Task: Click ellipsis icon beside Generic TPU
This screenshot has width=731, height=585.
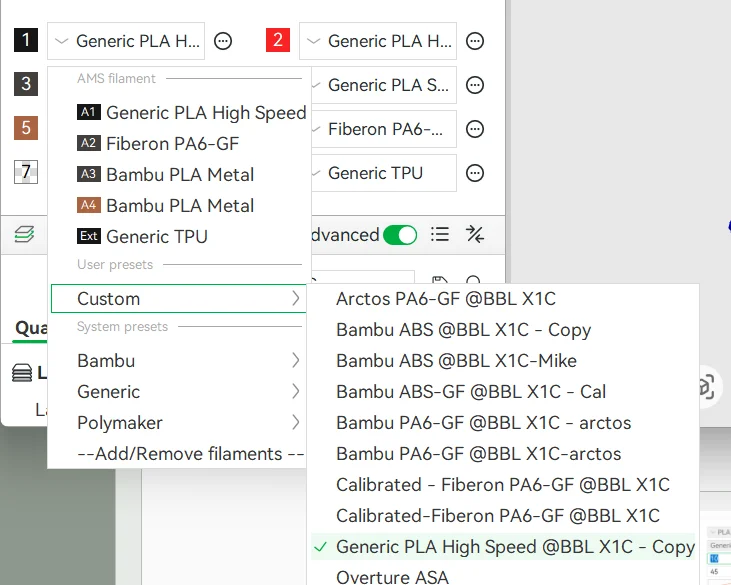Action: (x=475, y=173)
